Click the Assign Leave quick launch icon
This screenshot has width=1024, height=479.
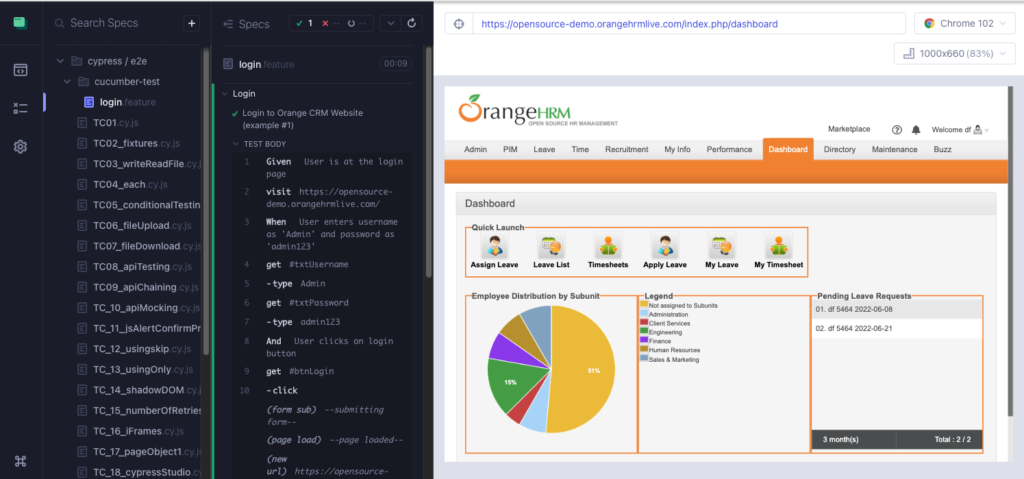494,248
